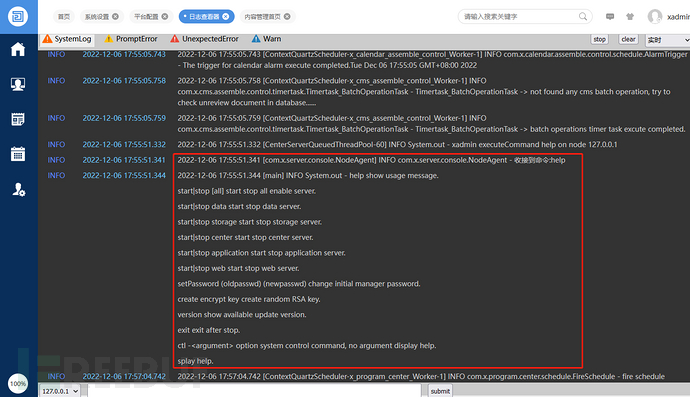Click timestamp 2022-12-06 17:55:05.743
The height and width of the screenshot is (397, 690).
(x=124, y=54)
